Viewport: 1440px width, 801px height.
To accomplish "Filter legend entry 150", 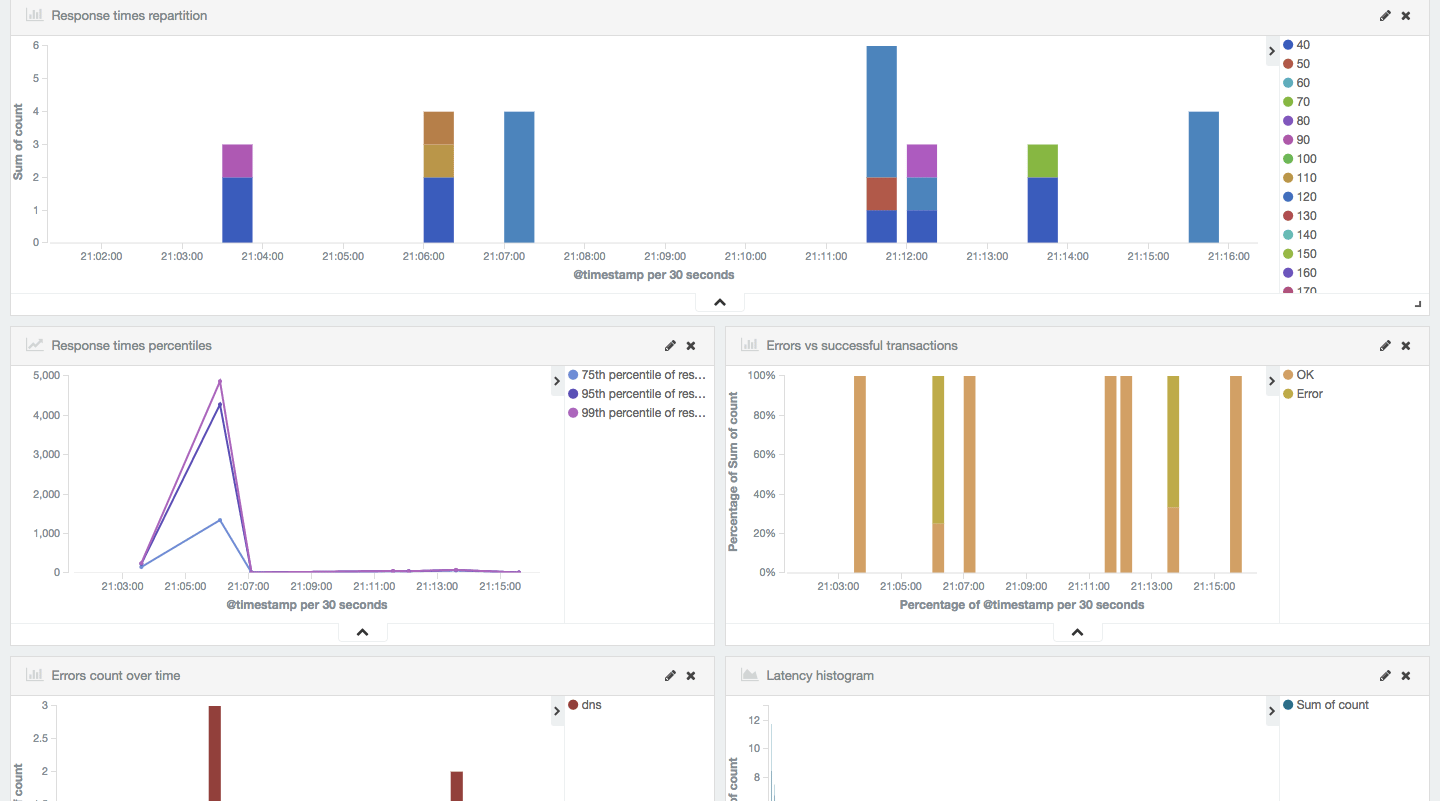I will pos(1300,254).
